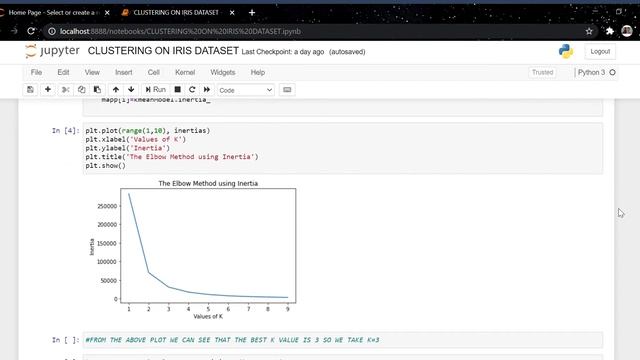Image resolution: width=640 pixels, height=360 pixels.
Task: Click the address bar URL
Action: [x=180, y=31]
